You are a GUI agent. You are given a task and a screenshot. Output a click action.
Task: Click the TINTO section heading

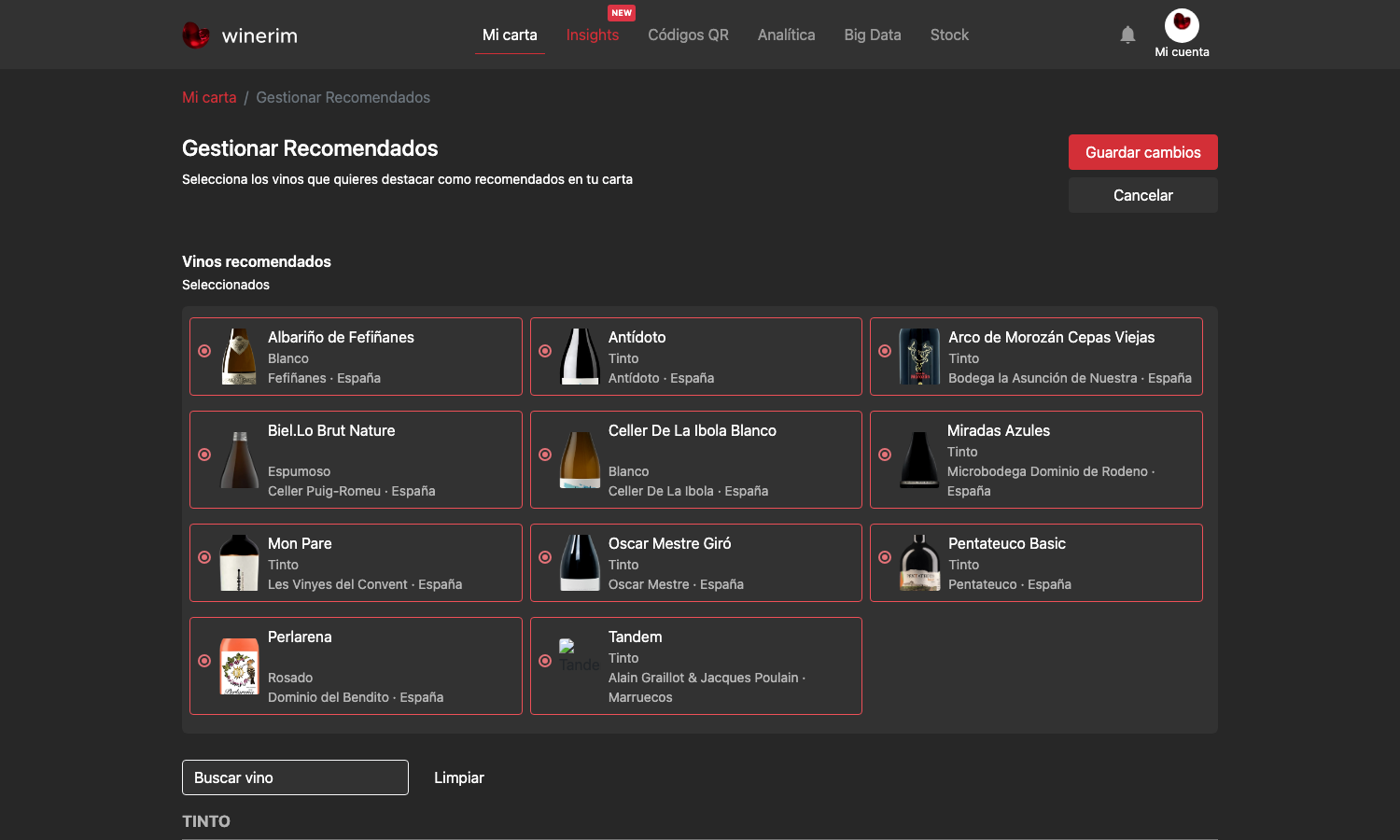coord(206,821)
